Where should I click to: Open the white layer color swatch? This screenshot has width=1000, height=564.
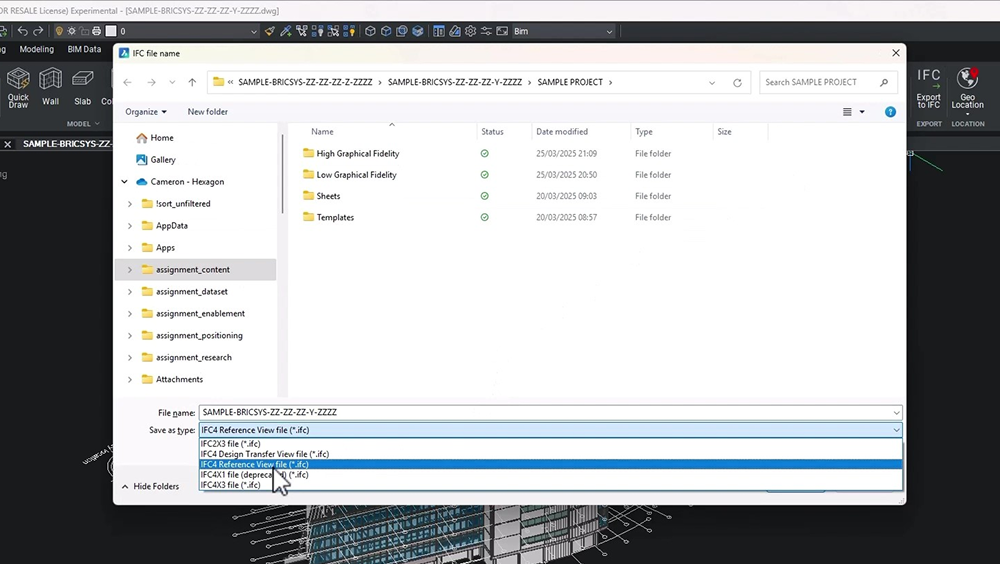111,31
